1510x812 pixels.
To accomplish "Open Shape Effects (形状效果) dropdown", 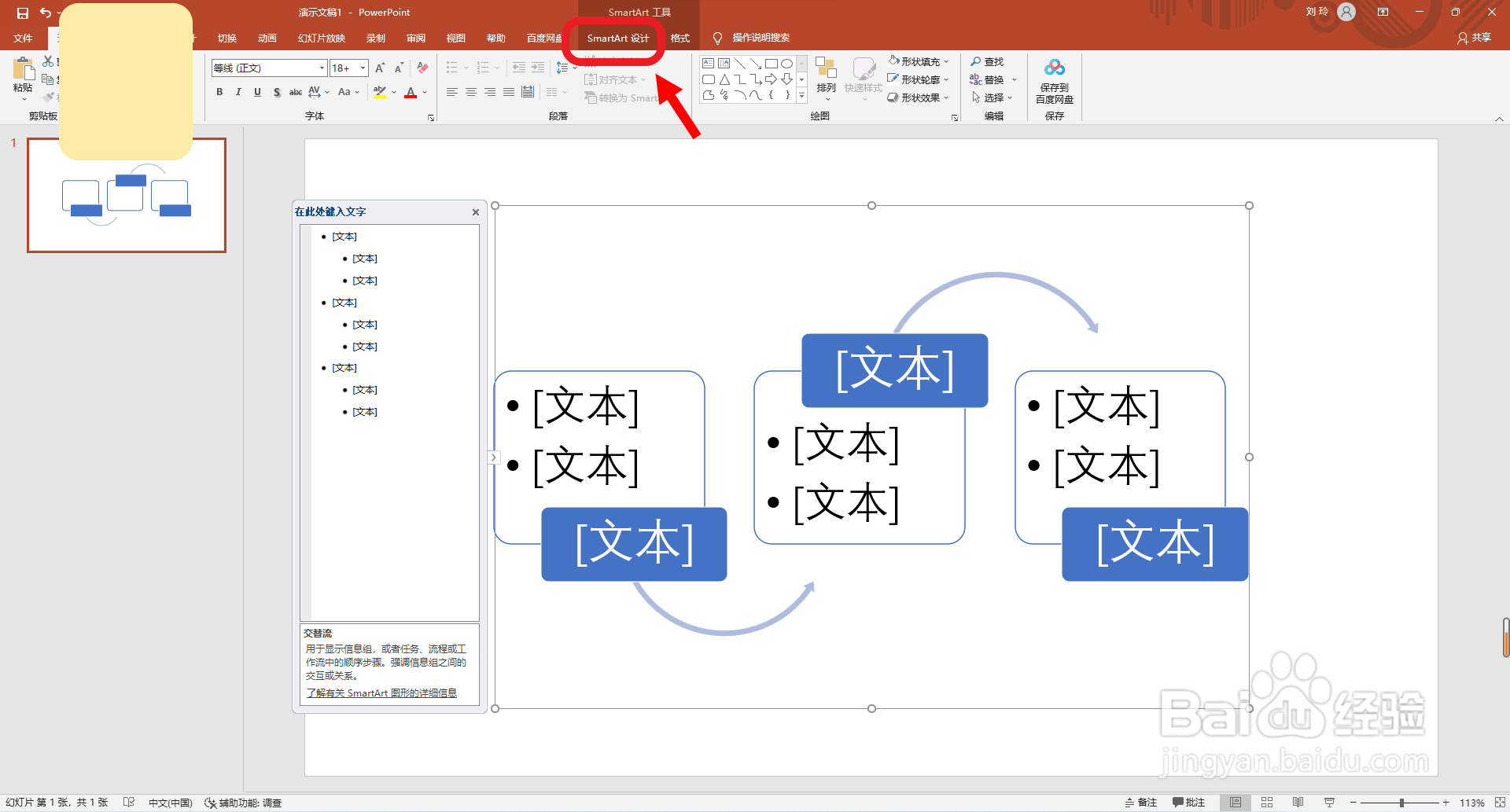I will [919, 97].
